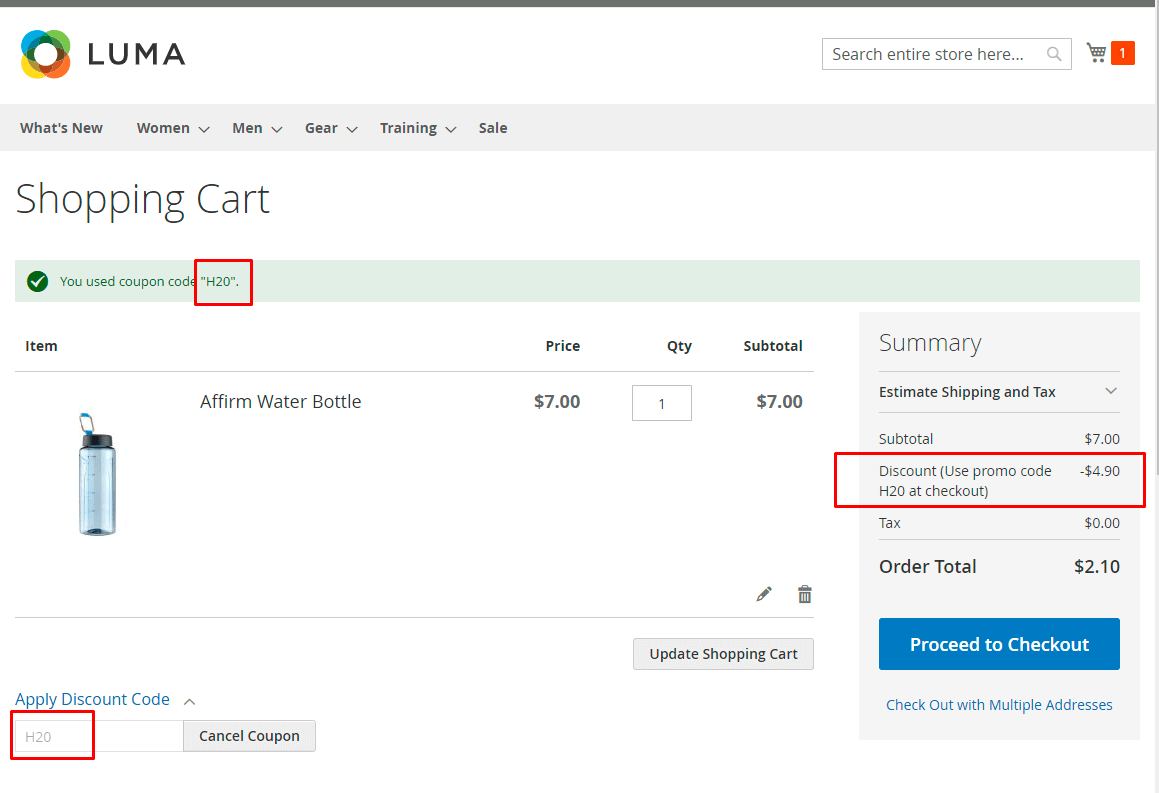The height and width of the screenshot is (793, 1159).
Task: Collapse the Apply Discount Code section
Action: [x=92, y=699]
